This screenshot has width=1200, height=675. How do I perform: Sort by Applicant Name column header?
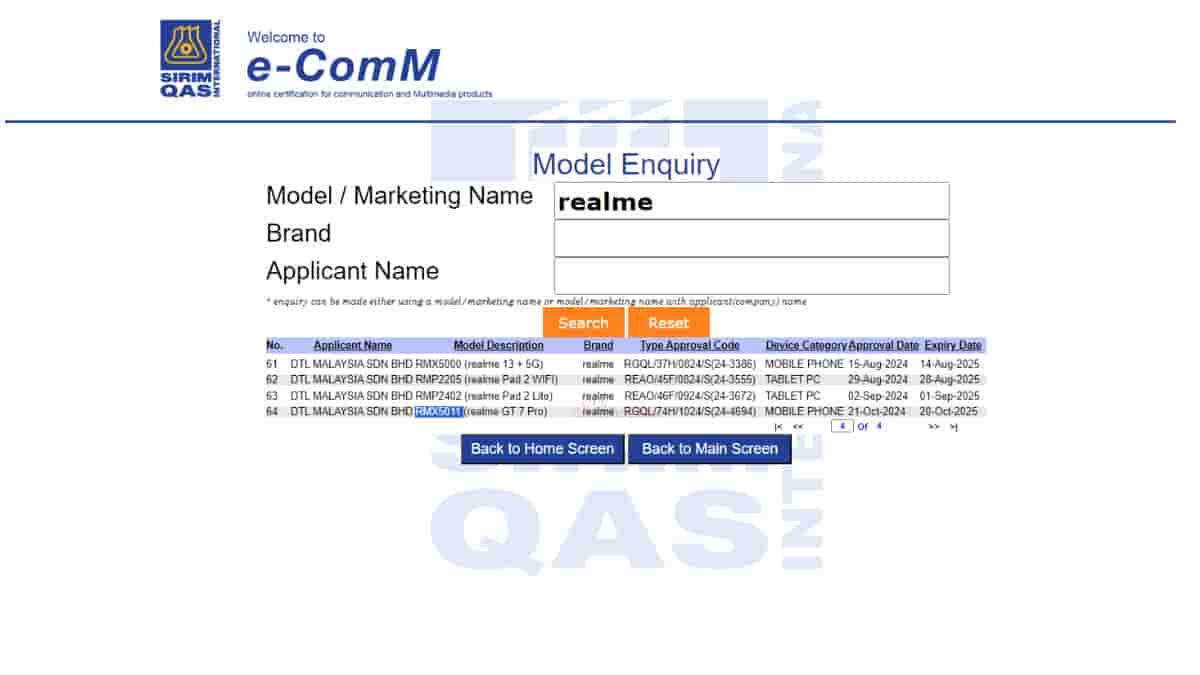352,346
